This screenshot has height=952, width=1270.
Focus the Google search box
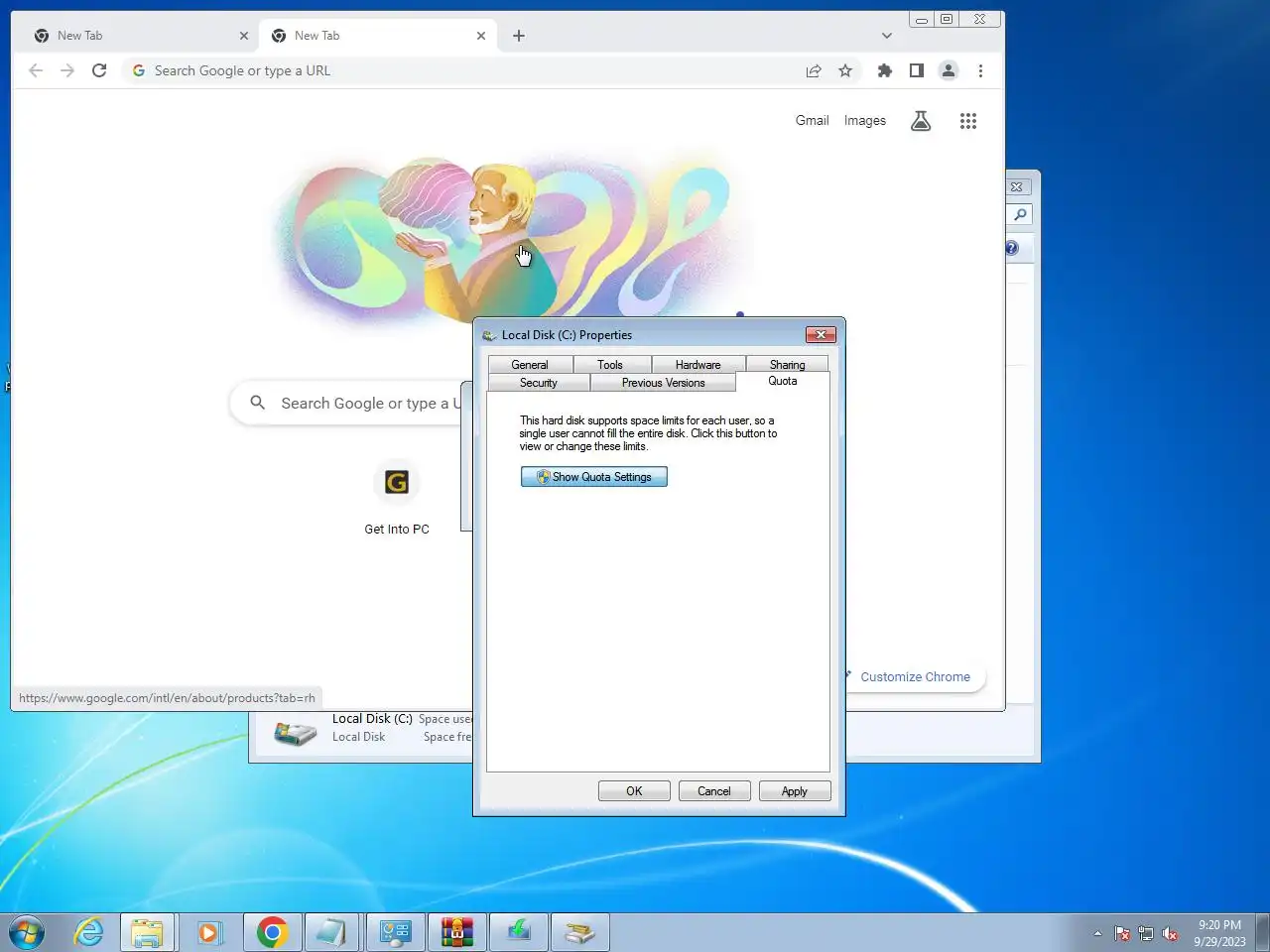[x=347, y=404]
